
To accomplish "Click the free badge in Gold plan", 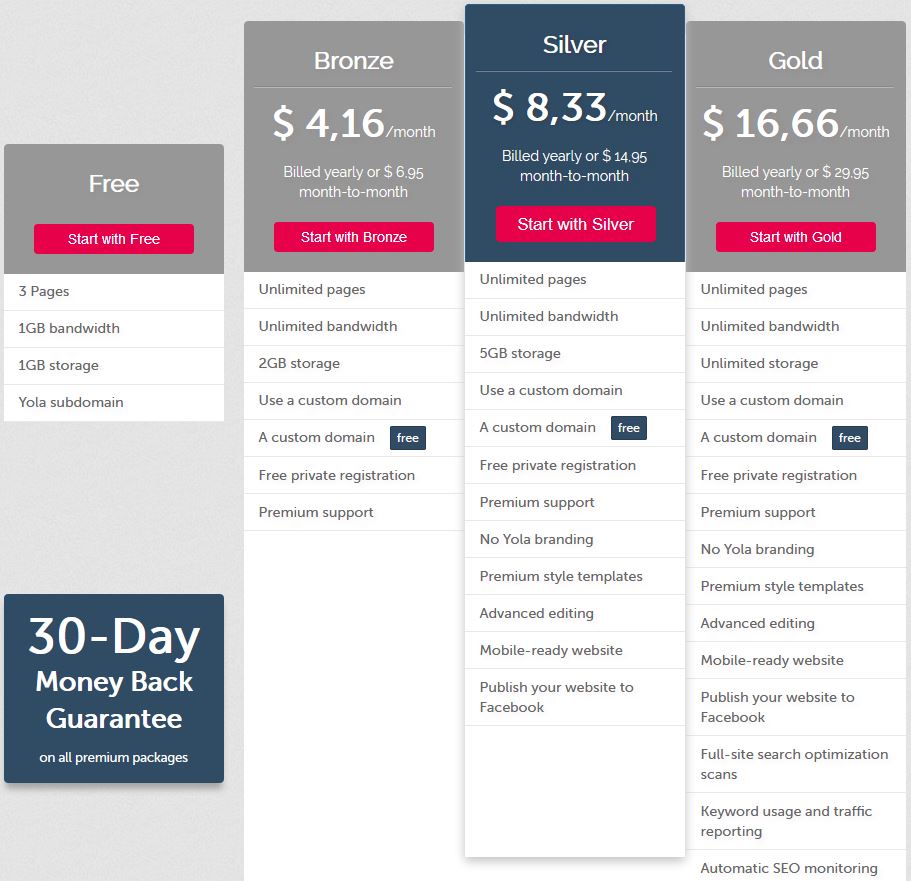I will pos(849,438).
